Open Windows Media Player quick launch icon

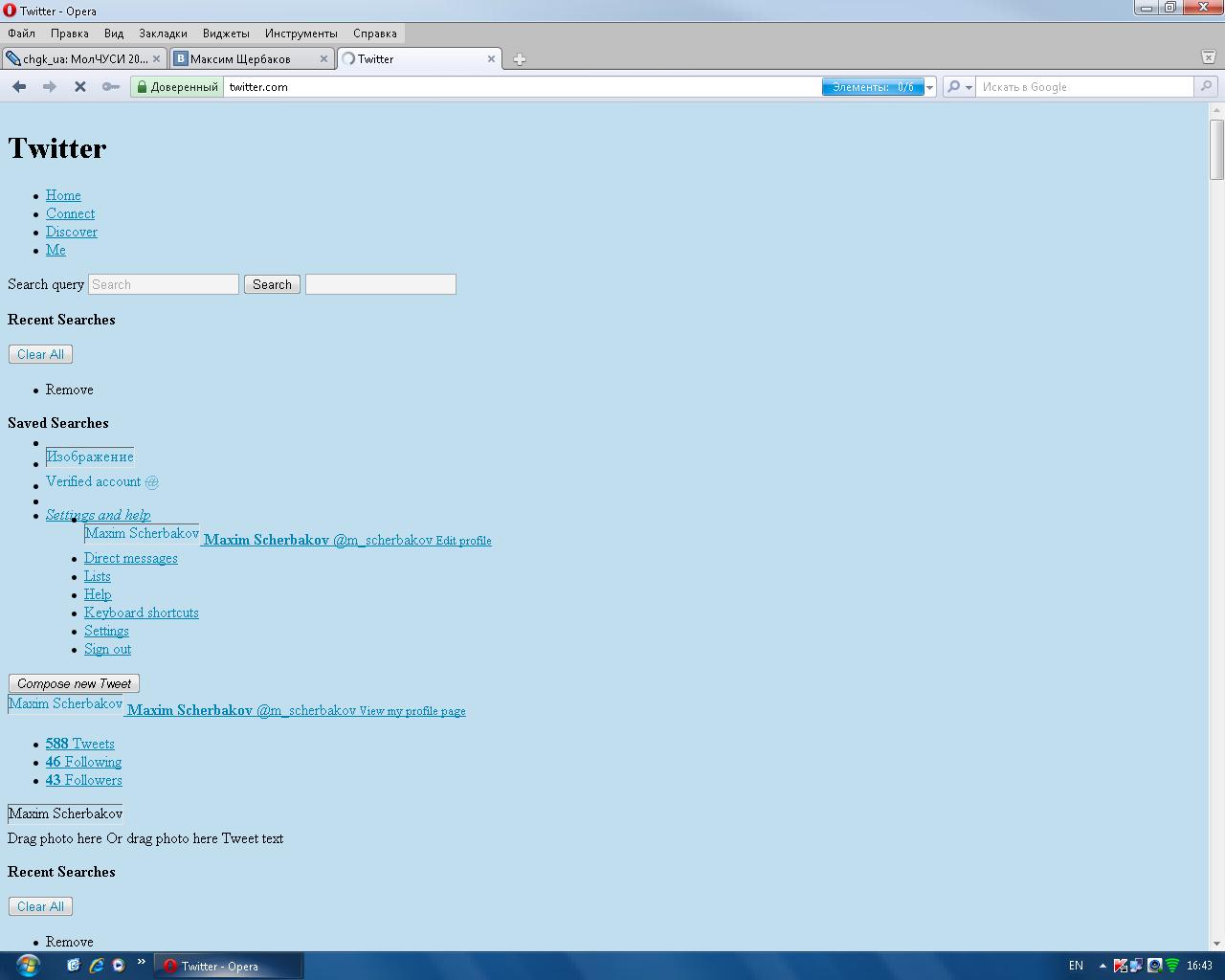tap(118, 966)
